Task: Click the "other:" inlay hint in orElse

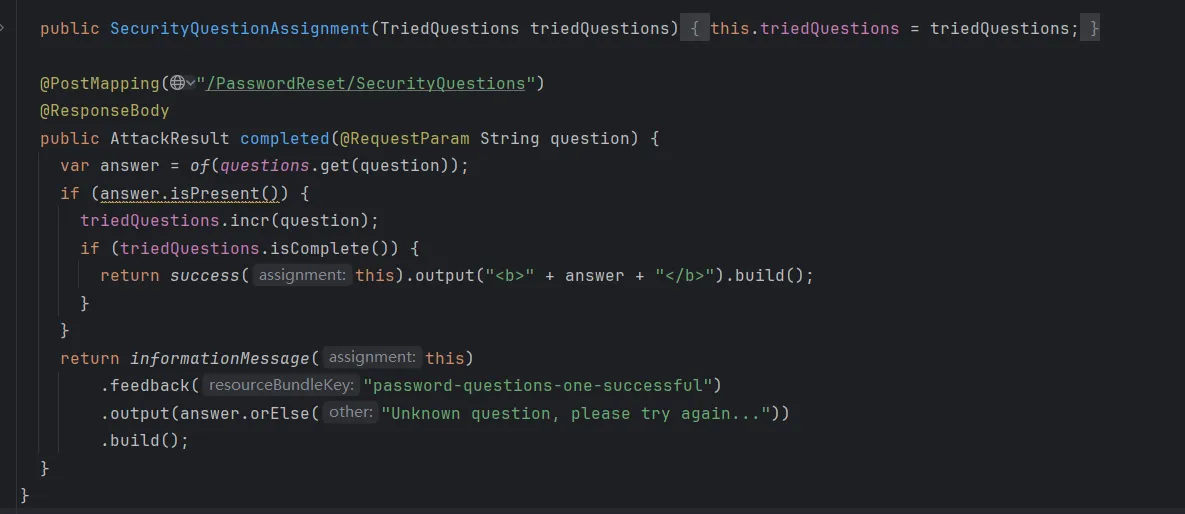Action: (x=350, y=413)
